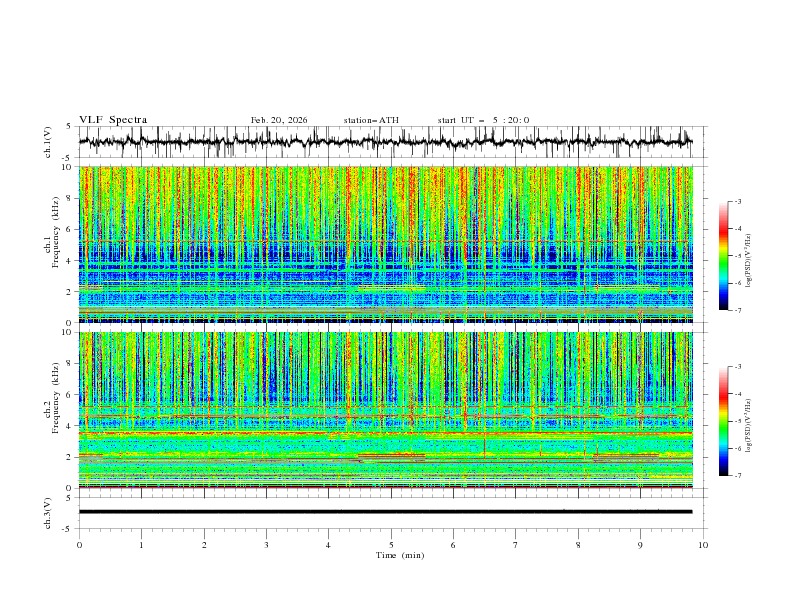This screenshot has width=792, height=612.
Task: Click the lower color bar beside ch.2
Action: (724, 421)
